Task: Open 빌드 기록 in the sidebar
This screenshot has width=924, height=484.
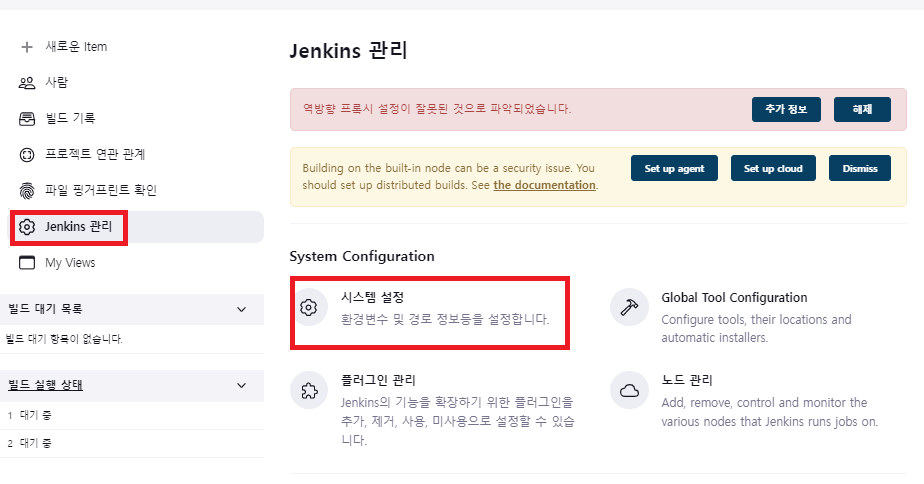Action: 70,118
